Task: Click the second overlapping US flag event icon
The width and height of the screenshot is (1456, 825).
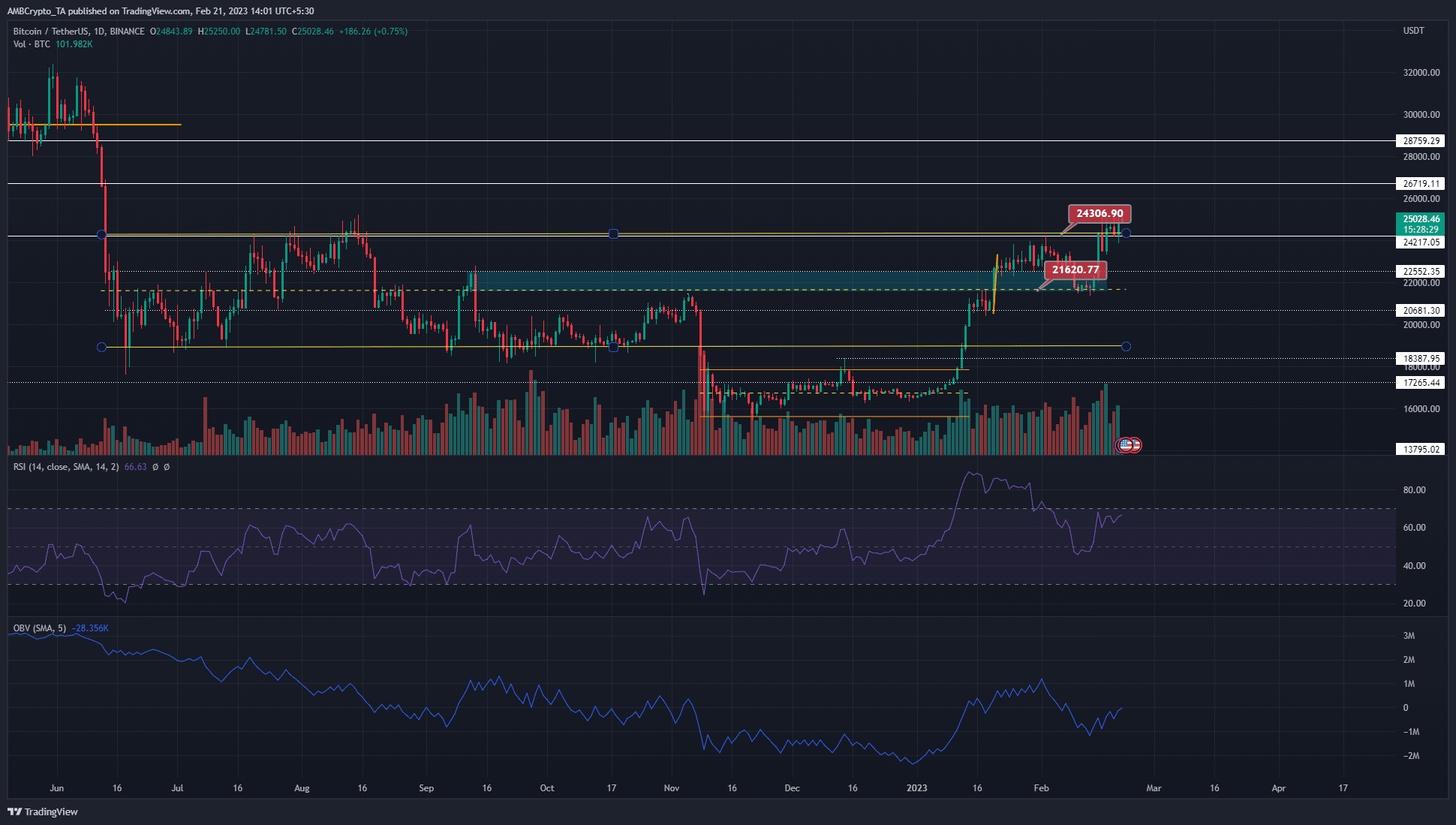Action: pyautogui.click(x=1136, y=444)
